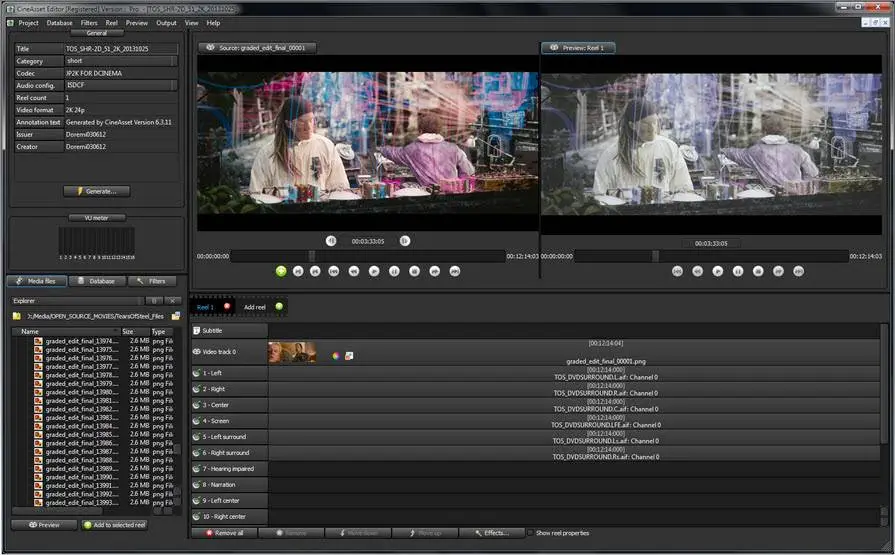Click the mark-in icon left of source timecode

pyautogui.click(x=331, y=240)
